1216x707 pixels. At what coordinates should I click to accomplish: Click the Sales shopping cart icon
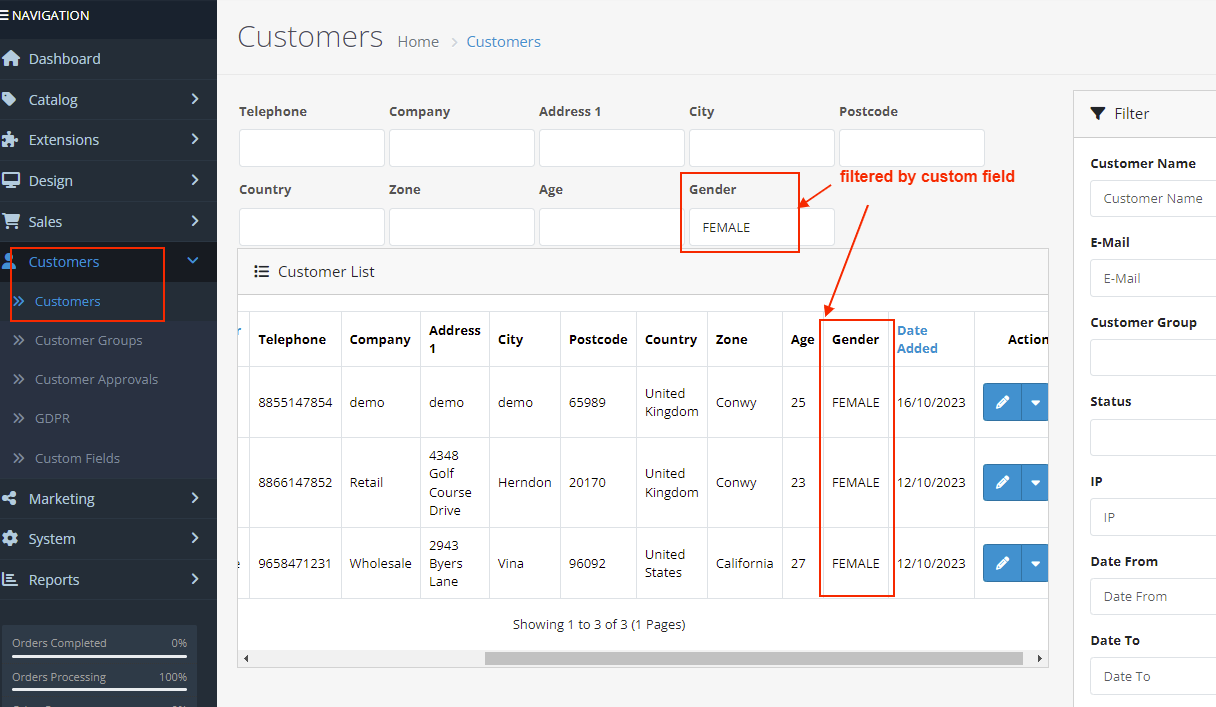[x=11, y=221]
